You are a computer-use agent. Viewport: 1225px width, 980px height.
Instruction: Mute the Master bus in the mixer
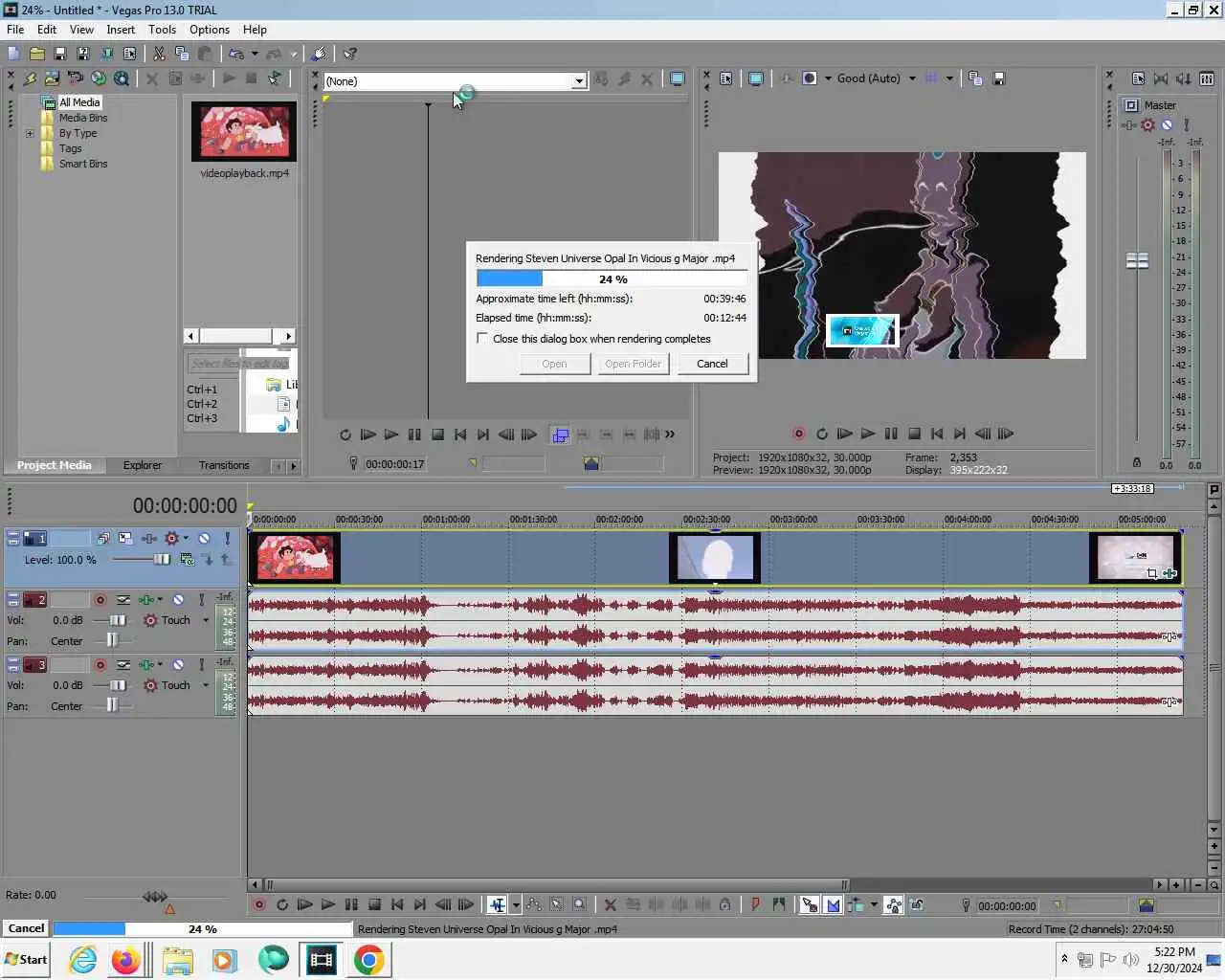[1167, 124]
